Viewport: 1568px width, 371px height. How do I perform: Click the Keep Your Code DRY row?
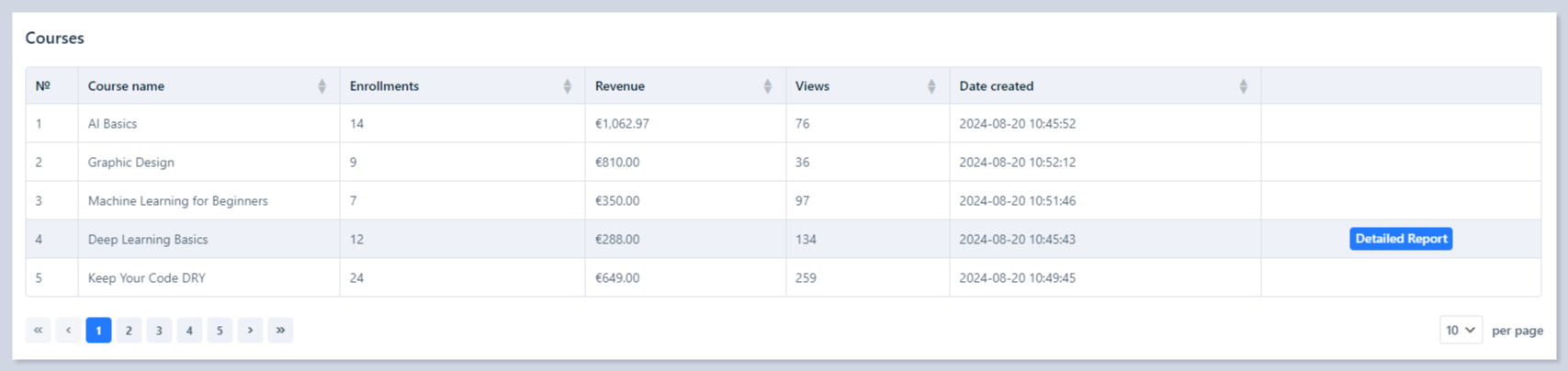(146, 278)
